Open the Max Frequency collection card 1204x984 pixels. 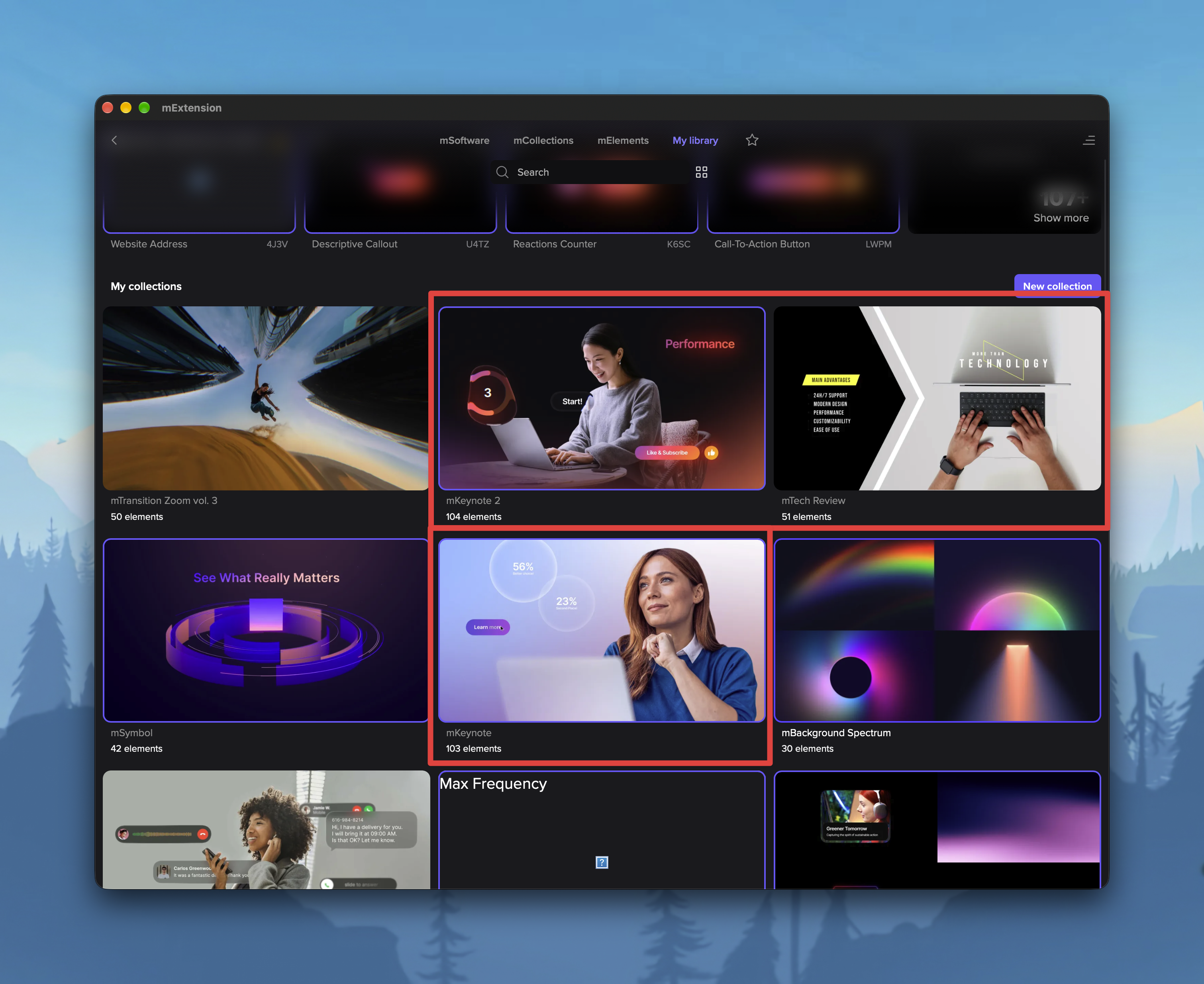602,830
